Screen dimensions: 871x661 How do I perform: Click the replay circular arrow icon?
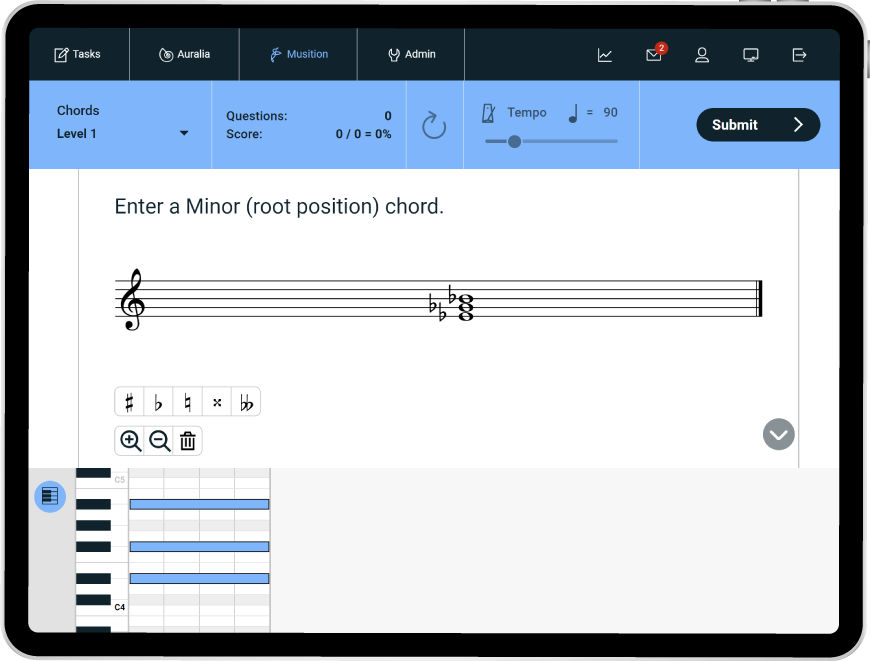(x=434, y=125)
